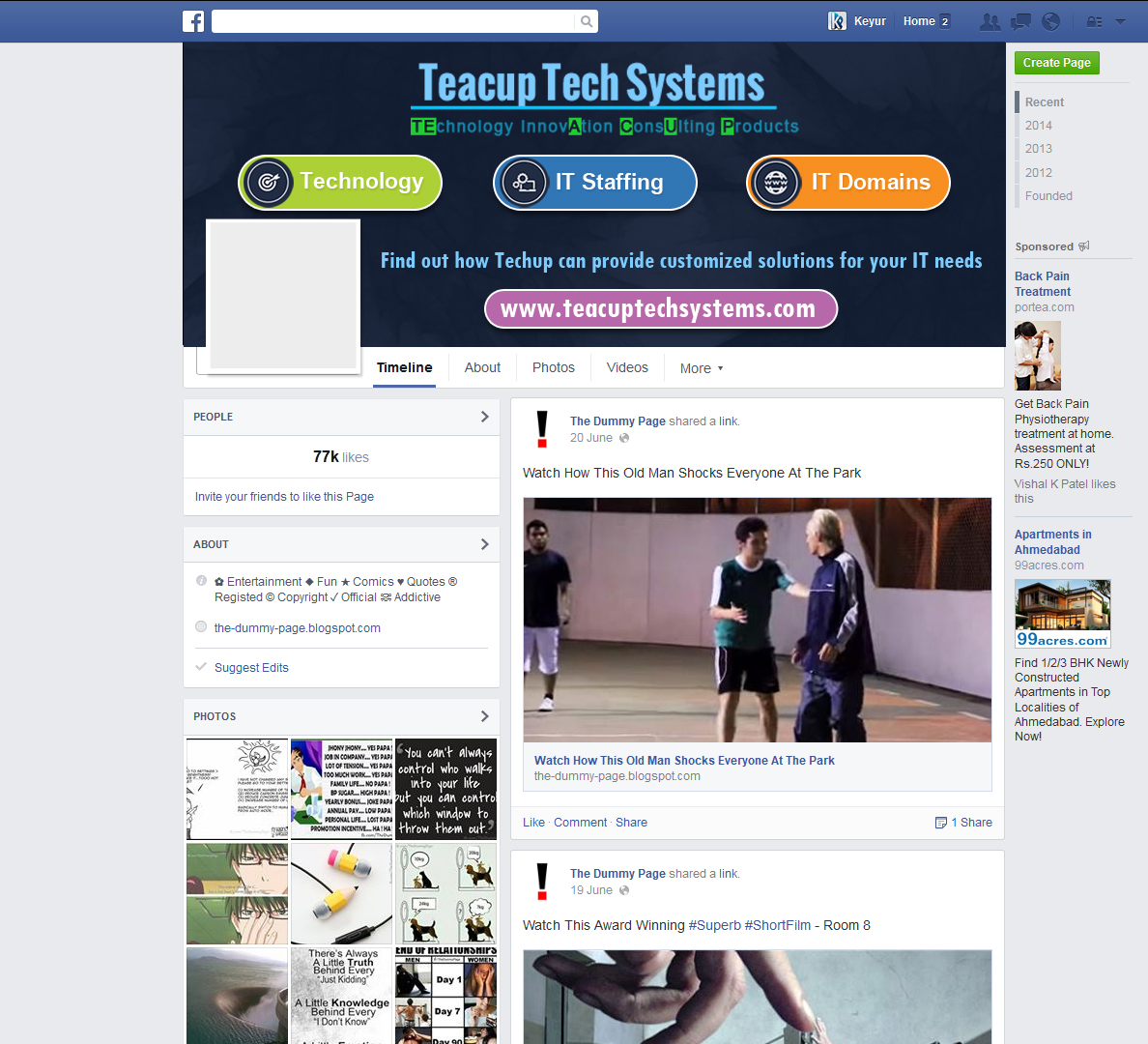The width and height of the screenshot is (1148, 1044).
Task: Open the Videos tab
Action: coord(627,367)
